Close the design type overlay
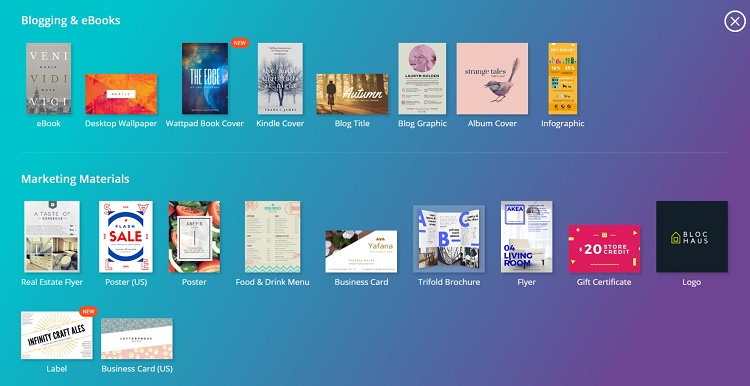The width and height of the screenshot is (750, 386). (735, 22)
